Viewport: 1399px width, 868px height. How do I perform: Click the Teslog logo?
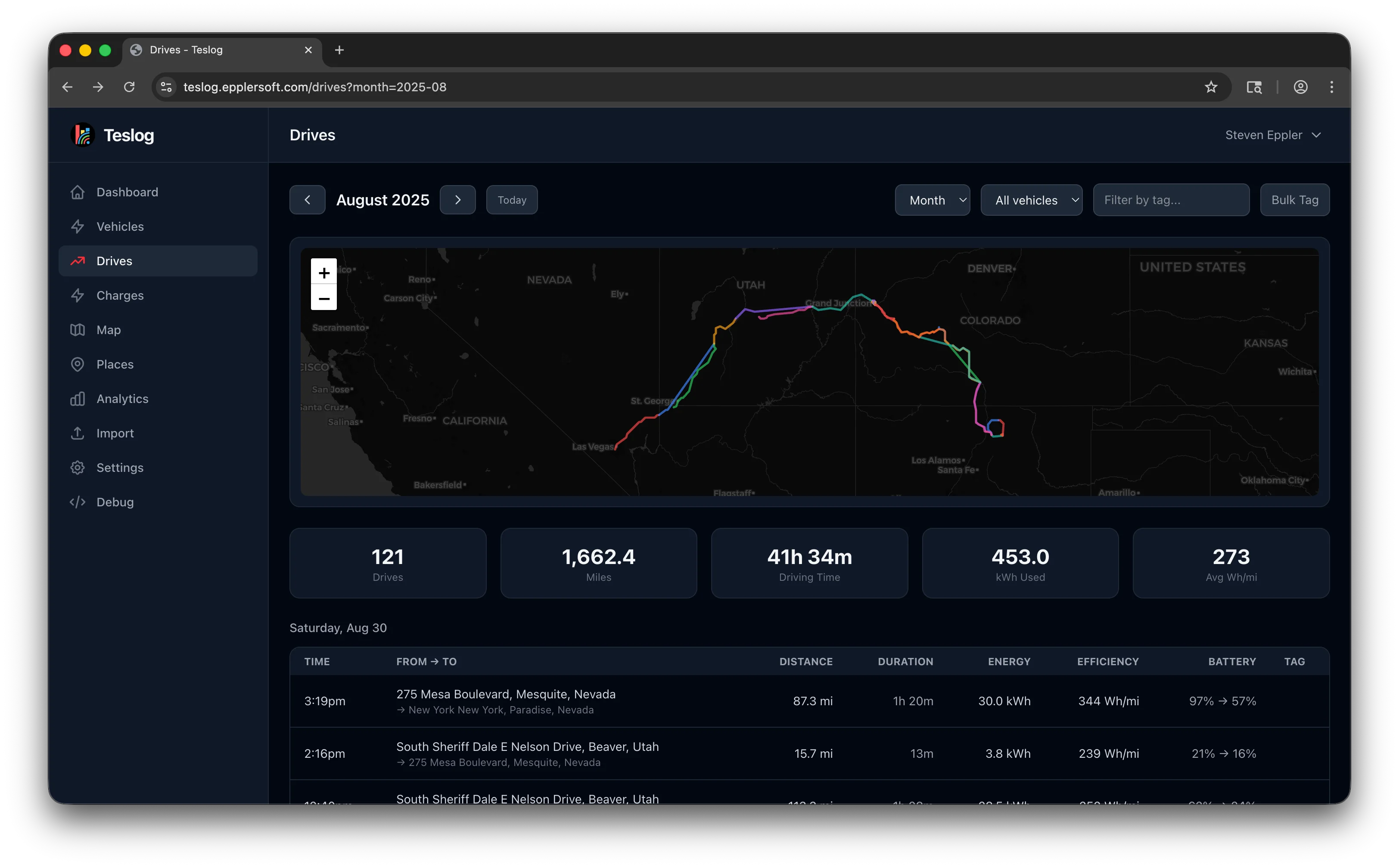pos(112,135)
